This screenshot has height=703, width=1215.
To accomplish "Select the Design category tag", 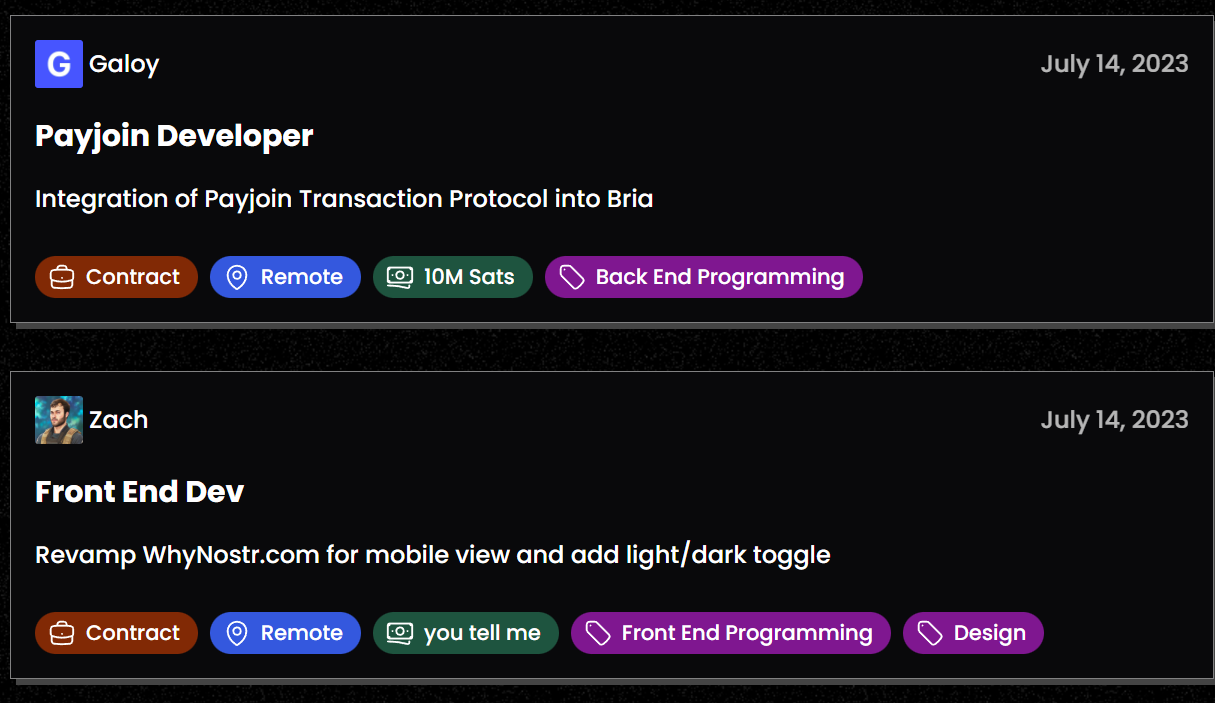I will (x=989, y=633).
